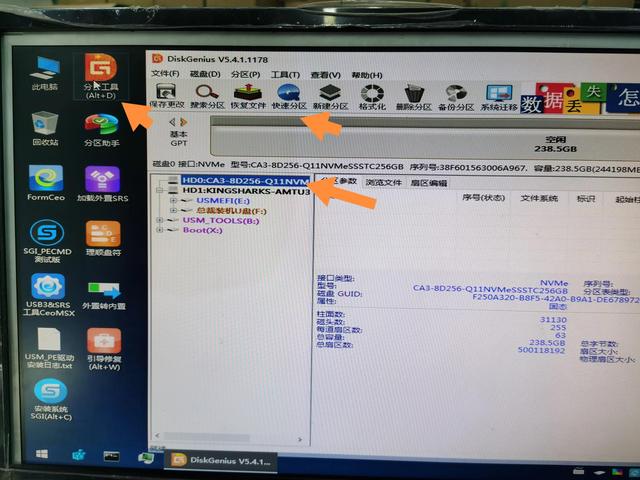This screenshot has width=640, height=480.
Task: Click 安装系统SGI(Alt+C) desktop icon
Action: [x=51, y=400]
